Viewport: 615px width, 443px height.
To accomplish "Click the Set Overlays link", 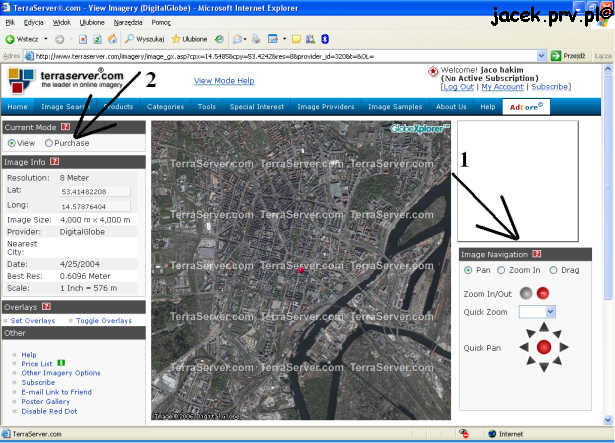I will [33, 321].
